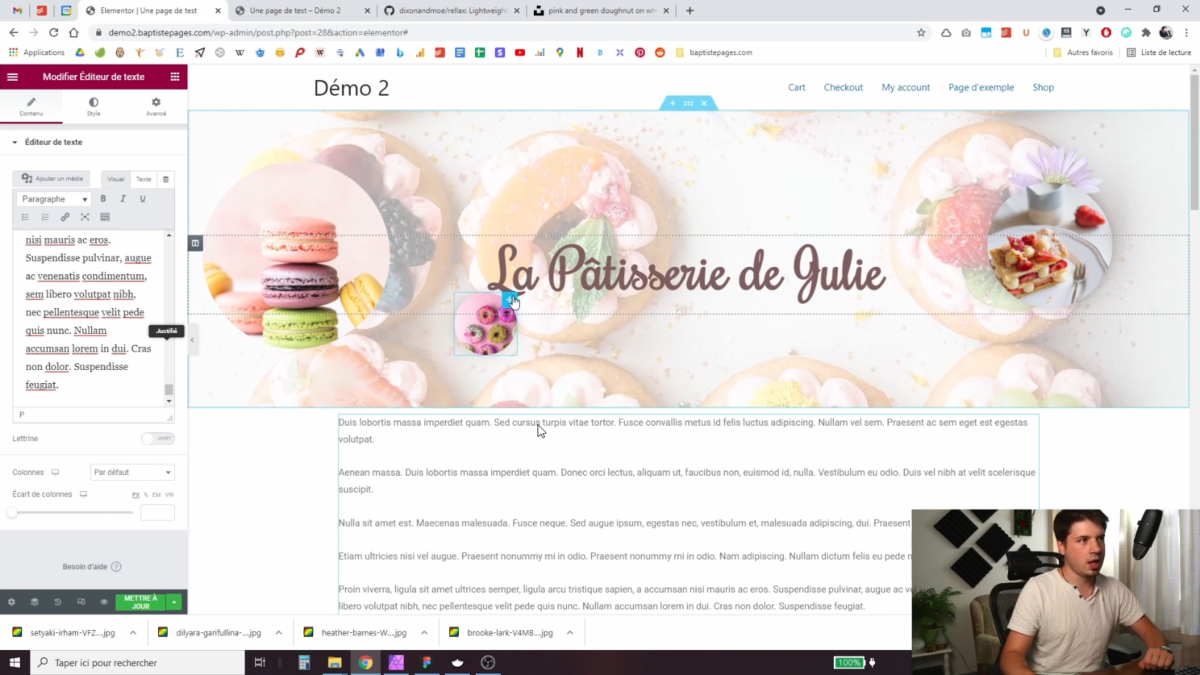1200x675 pixels.
Task: Switch to the Avancé tab
Action: point(156,107)
